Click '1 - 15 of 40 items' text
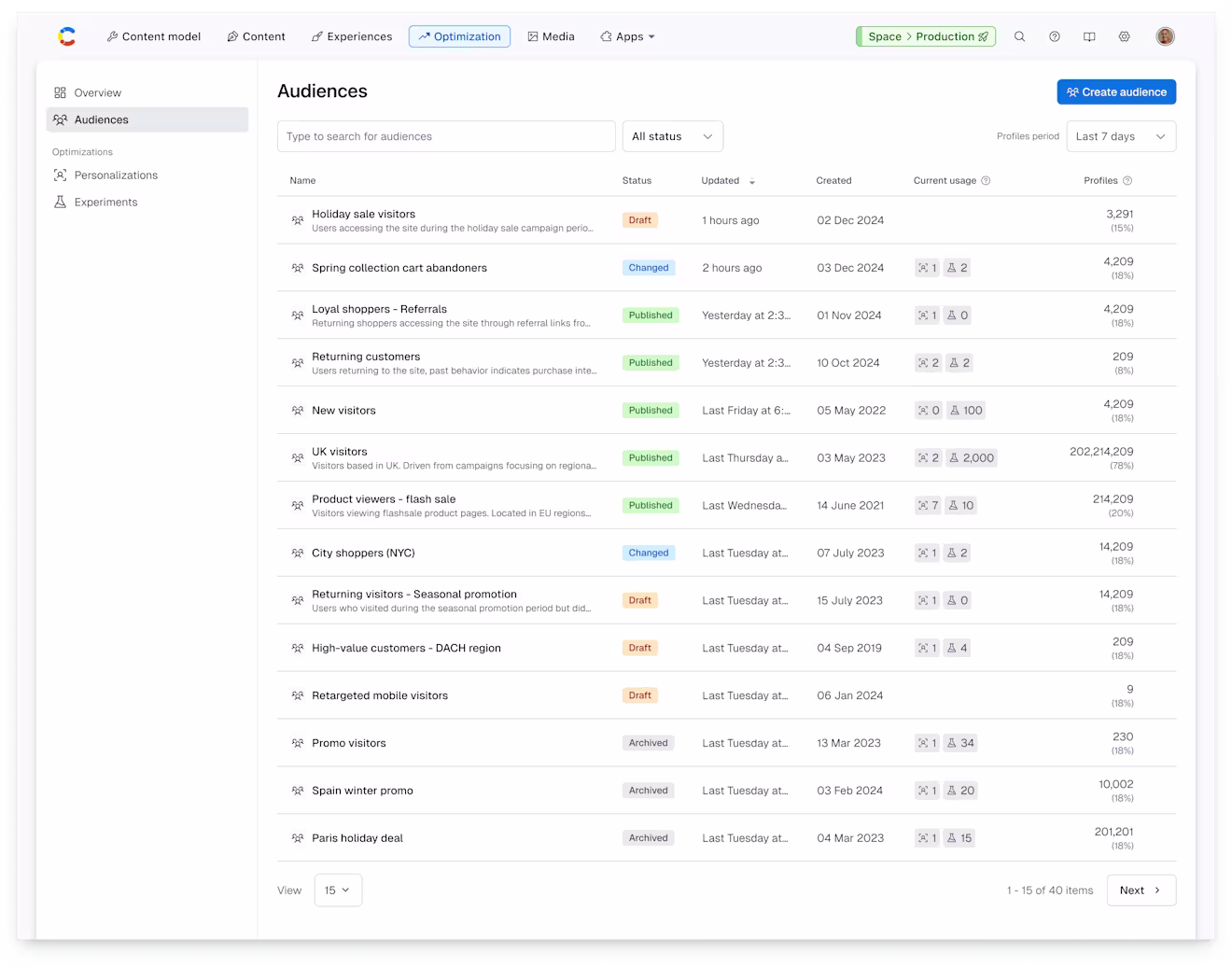This screenshot has height=967, width=1232. click(x=1050, y=890)
